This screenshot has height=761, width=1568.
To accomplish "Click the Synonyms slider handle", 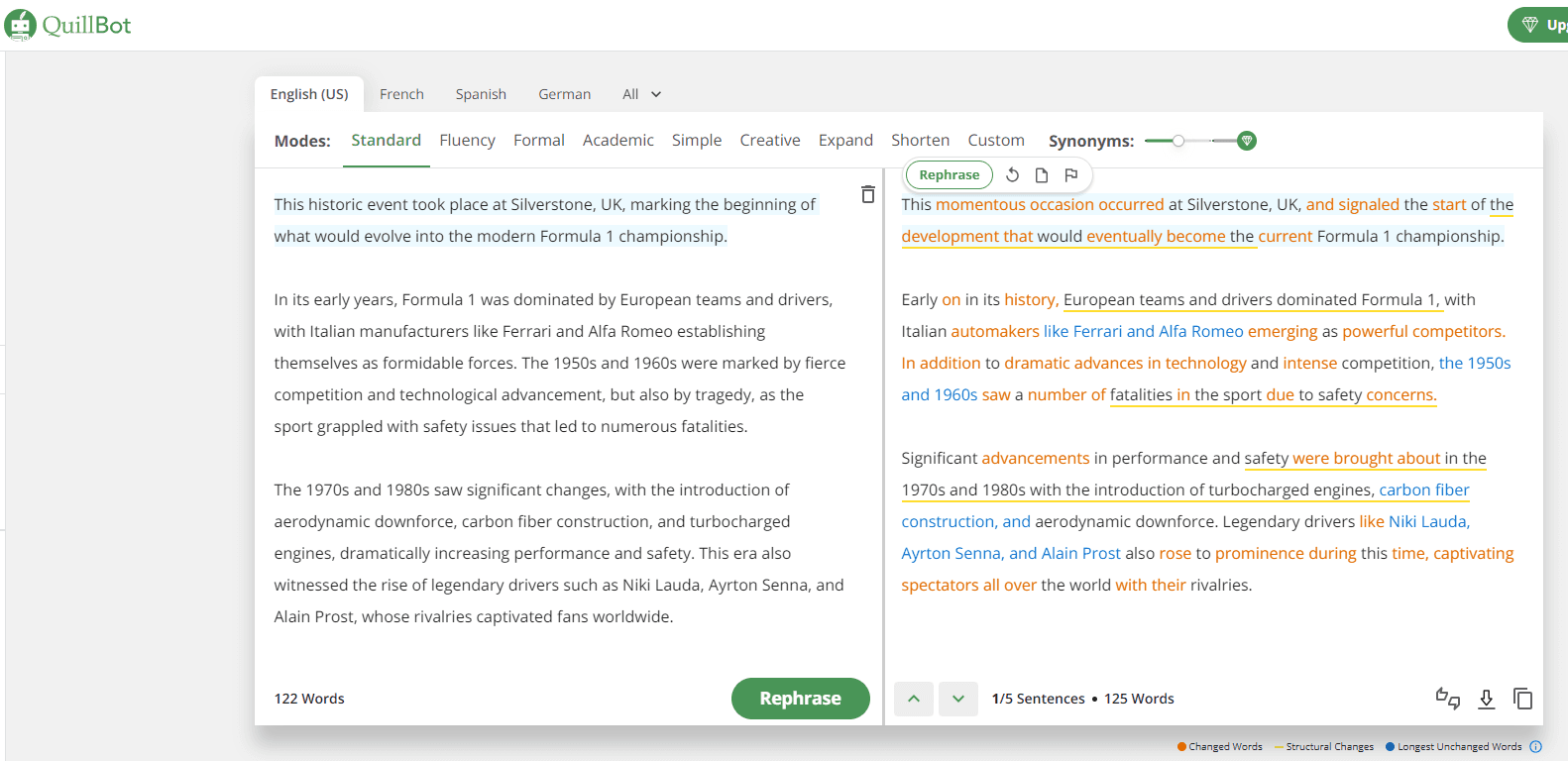I will click(1177, 141).
